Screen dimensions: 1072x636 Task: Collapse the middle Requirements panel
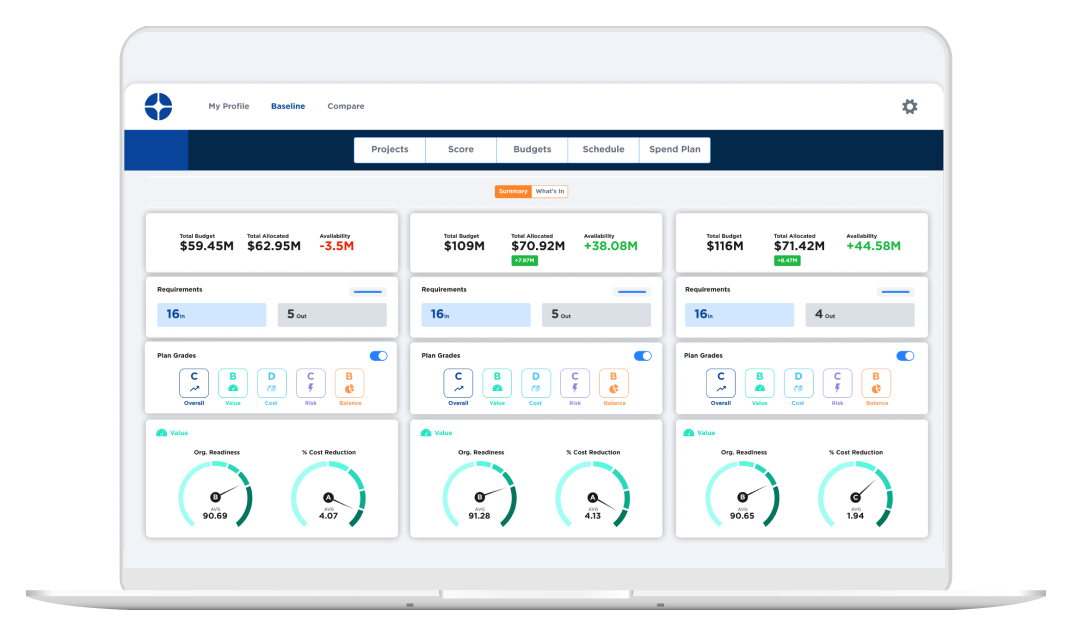pyautogui.click(x=631, y=291)
